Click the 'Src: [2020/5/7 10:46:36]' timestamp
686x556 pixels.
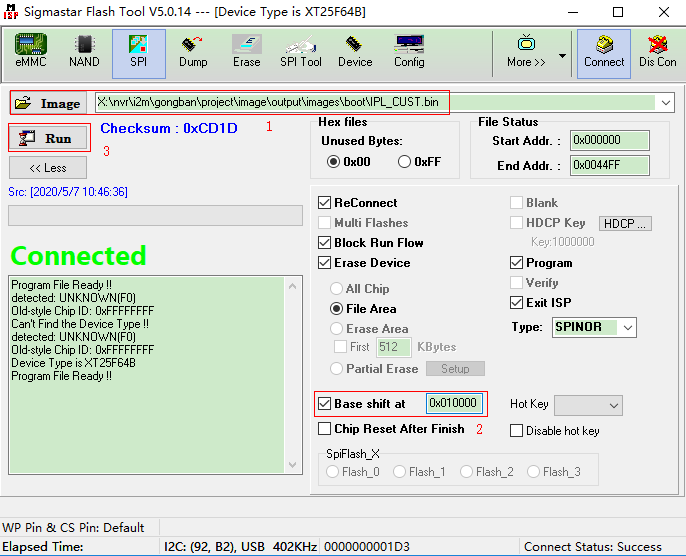click(68, 192)
